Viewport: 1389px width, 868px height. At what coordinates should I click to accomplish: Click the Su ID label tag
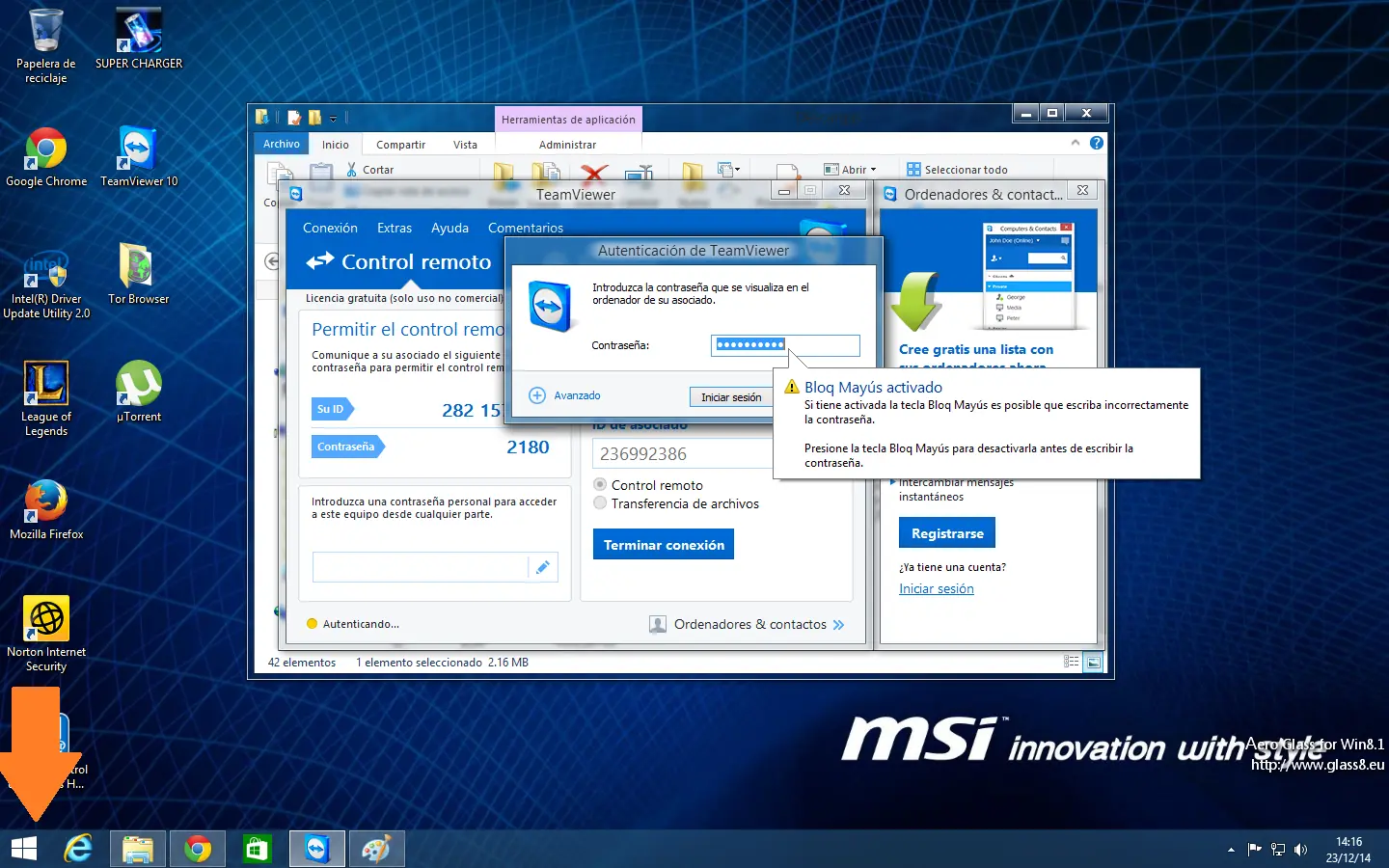tap(332, 409)
